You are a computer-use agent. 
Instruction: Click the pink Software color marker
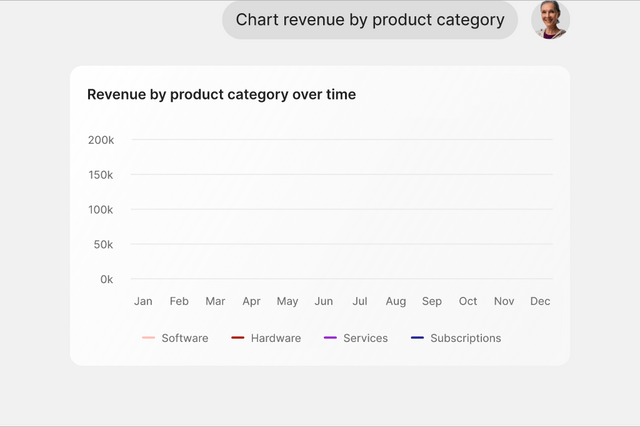click(x=148, y=338)
